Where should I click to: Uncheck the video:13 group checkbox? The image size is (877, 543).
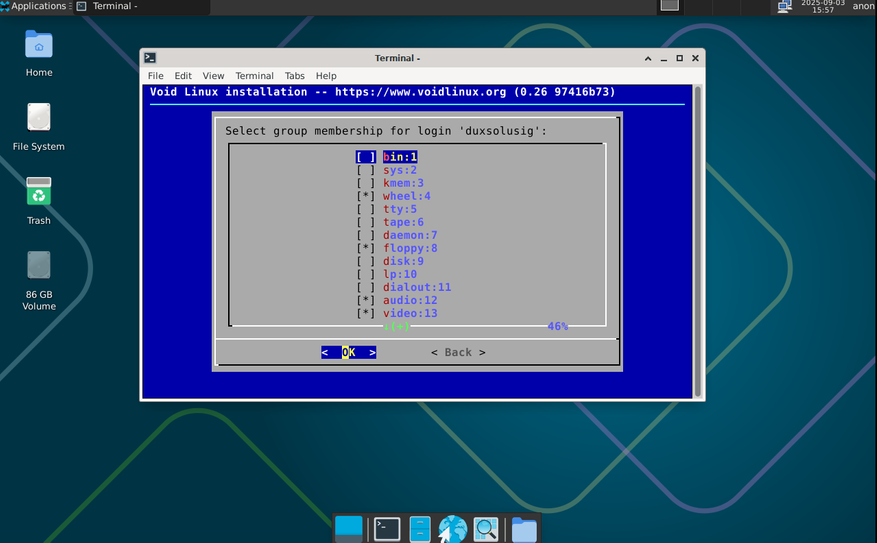[x=366, y=313]
